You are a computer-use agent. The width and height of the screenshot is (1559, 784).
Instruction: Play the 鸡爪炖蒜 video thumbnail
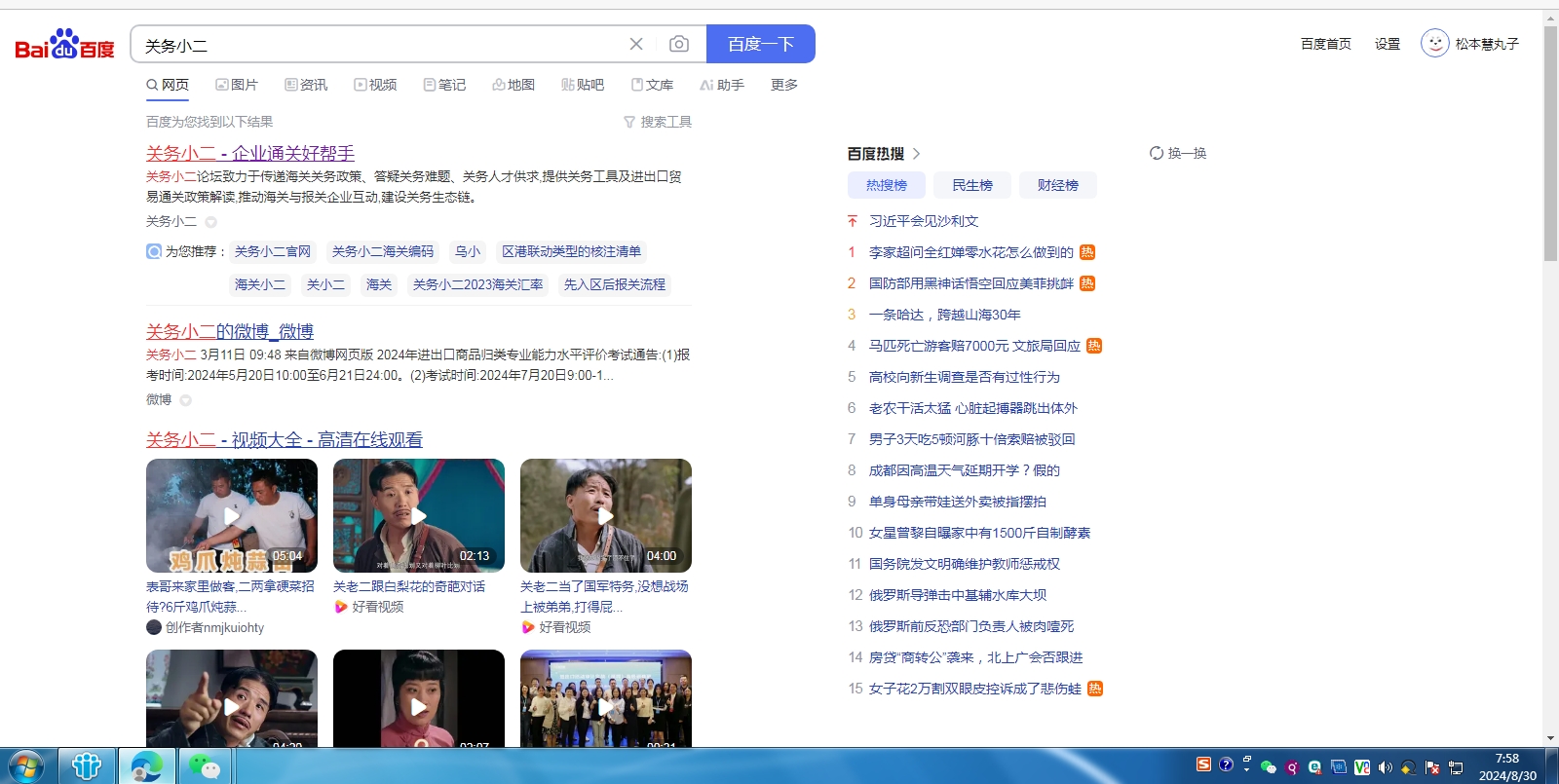click(232, 515)
